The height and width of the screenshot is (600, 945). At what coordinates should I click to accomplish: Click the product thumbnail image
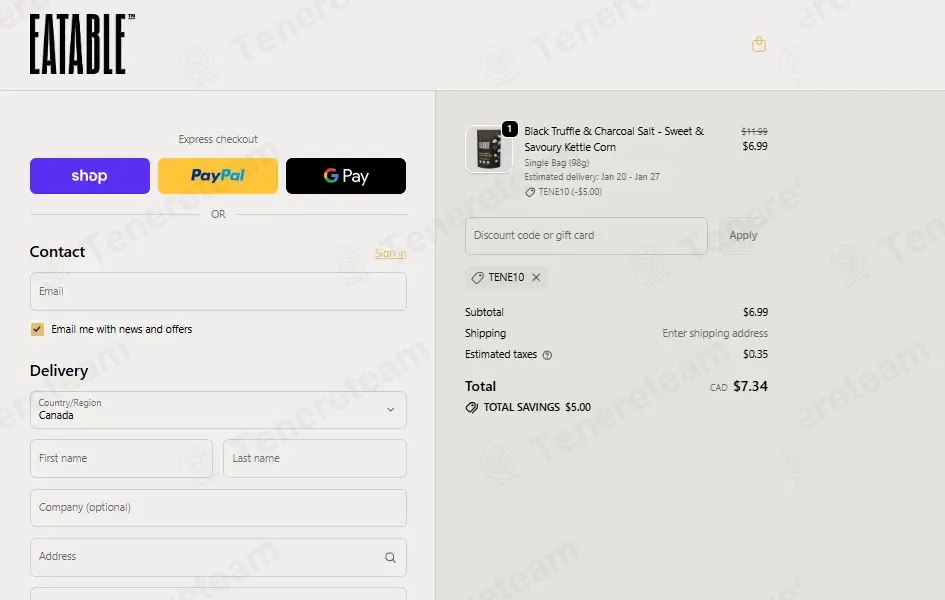489,149
